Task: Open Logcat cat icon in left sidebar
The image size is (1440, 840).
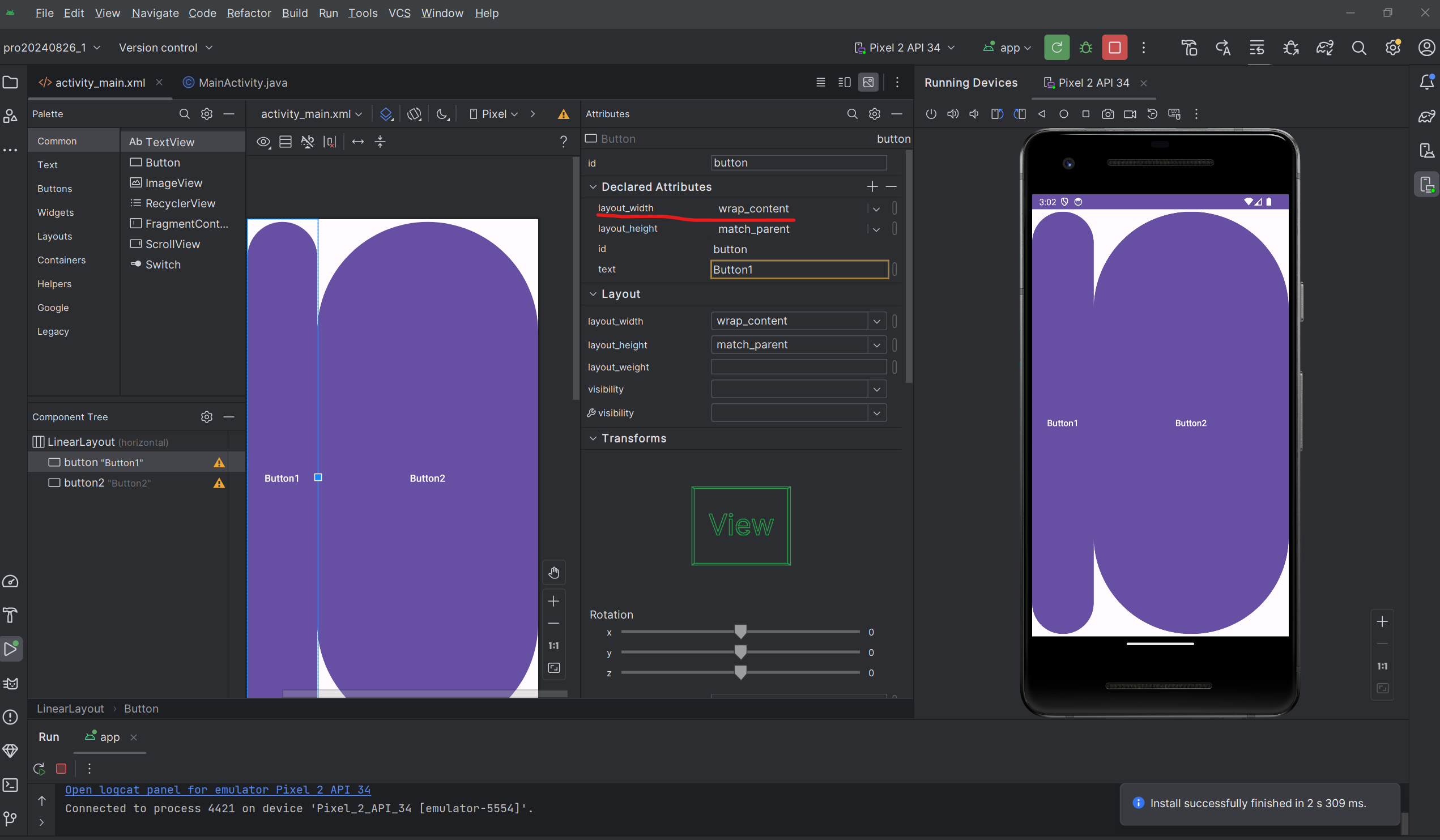Action: point(11,683)
